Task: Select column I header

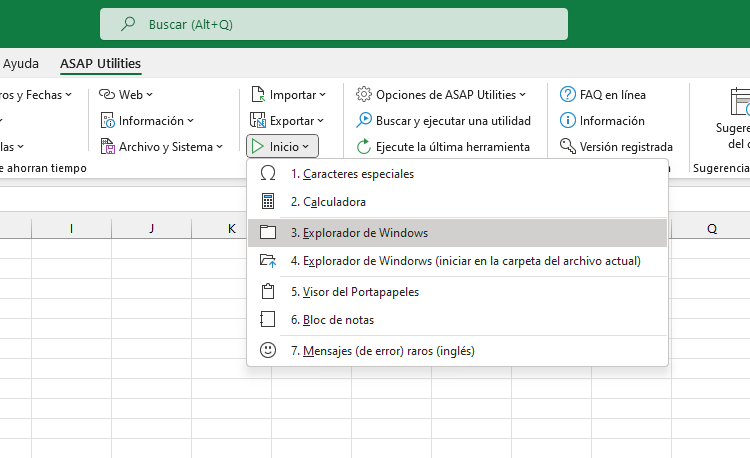Action: click(x=71, y=229)
